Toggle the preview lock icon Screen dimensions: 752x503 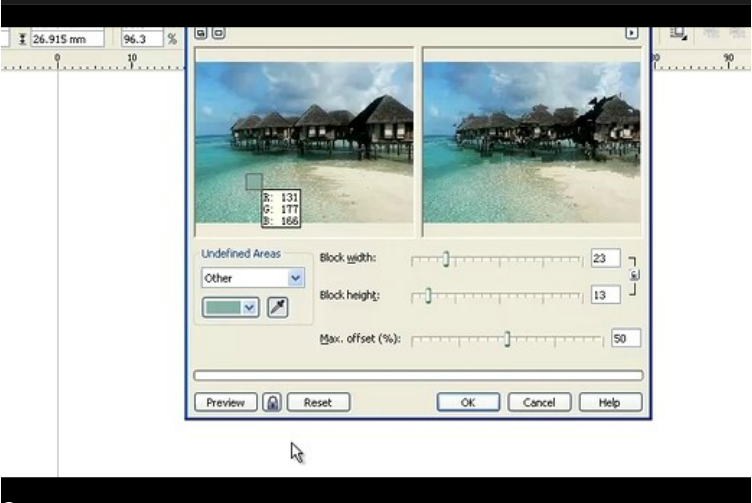(272, 402)
